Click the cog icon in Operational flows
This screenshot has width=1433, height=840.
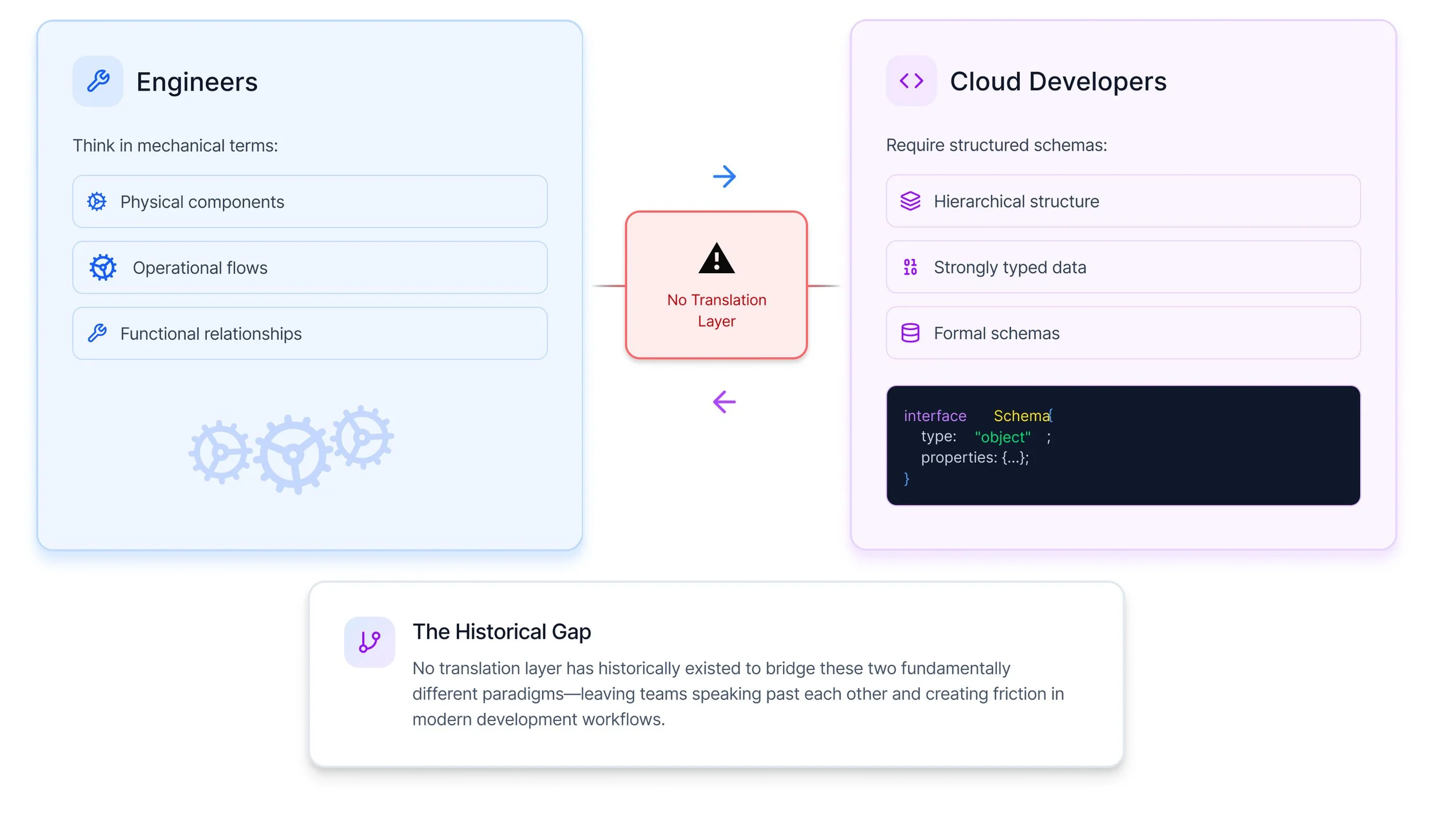tap(103, 268)
